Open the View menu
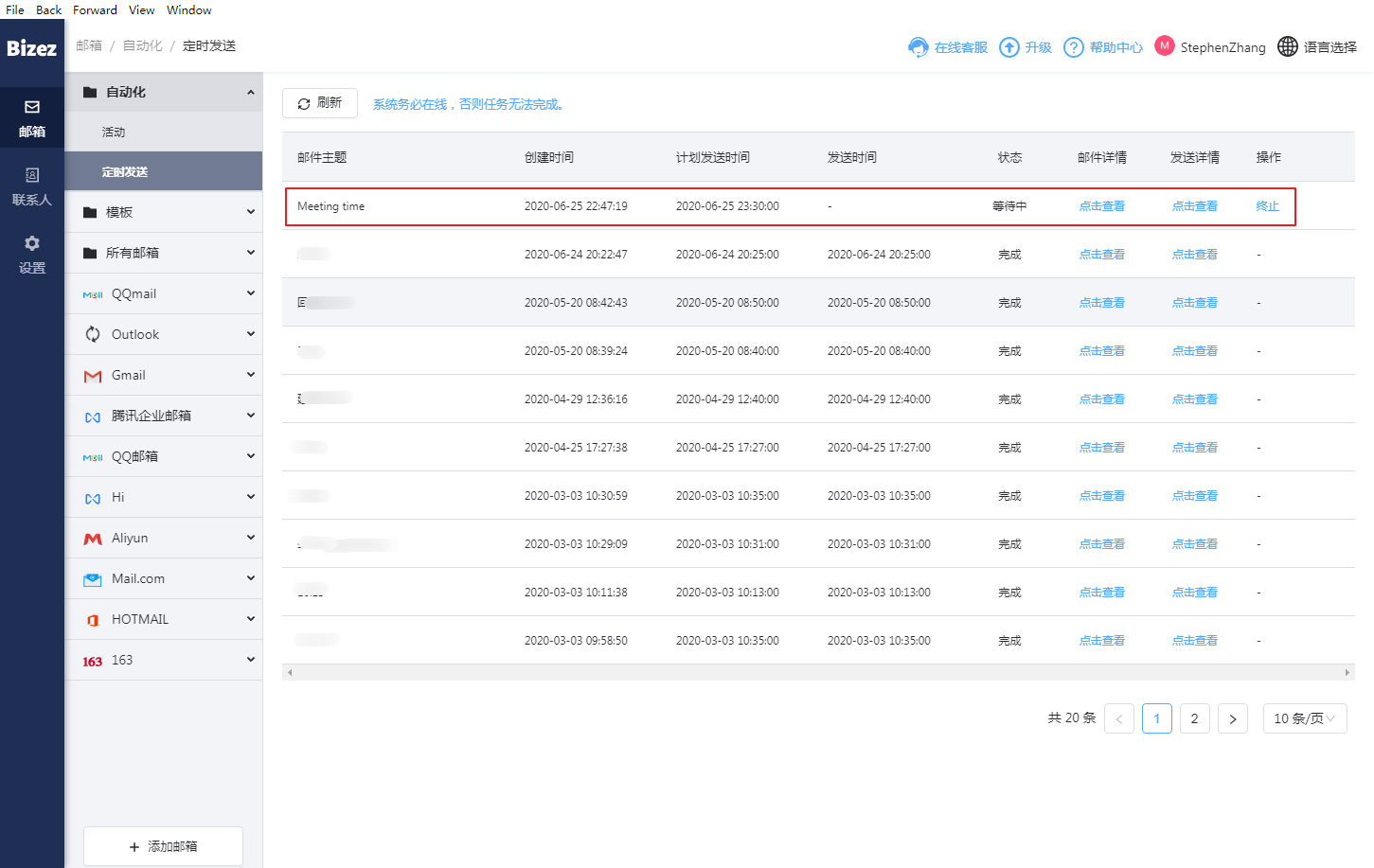Viewport: 1374px width, 868px height. (x=142, y=9)
